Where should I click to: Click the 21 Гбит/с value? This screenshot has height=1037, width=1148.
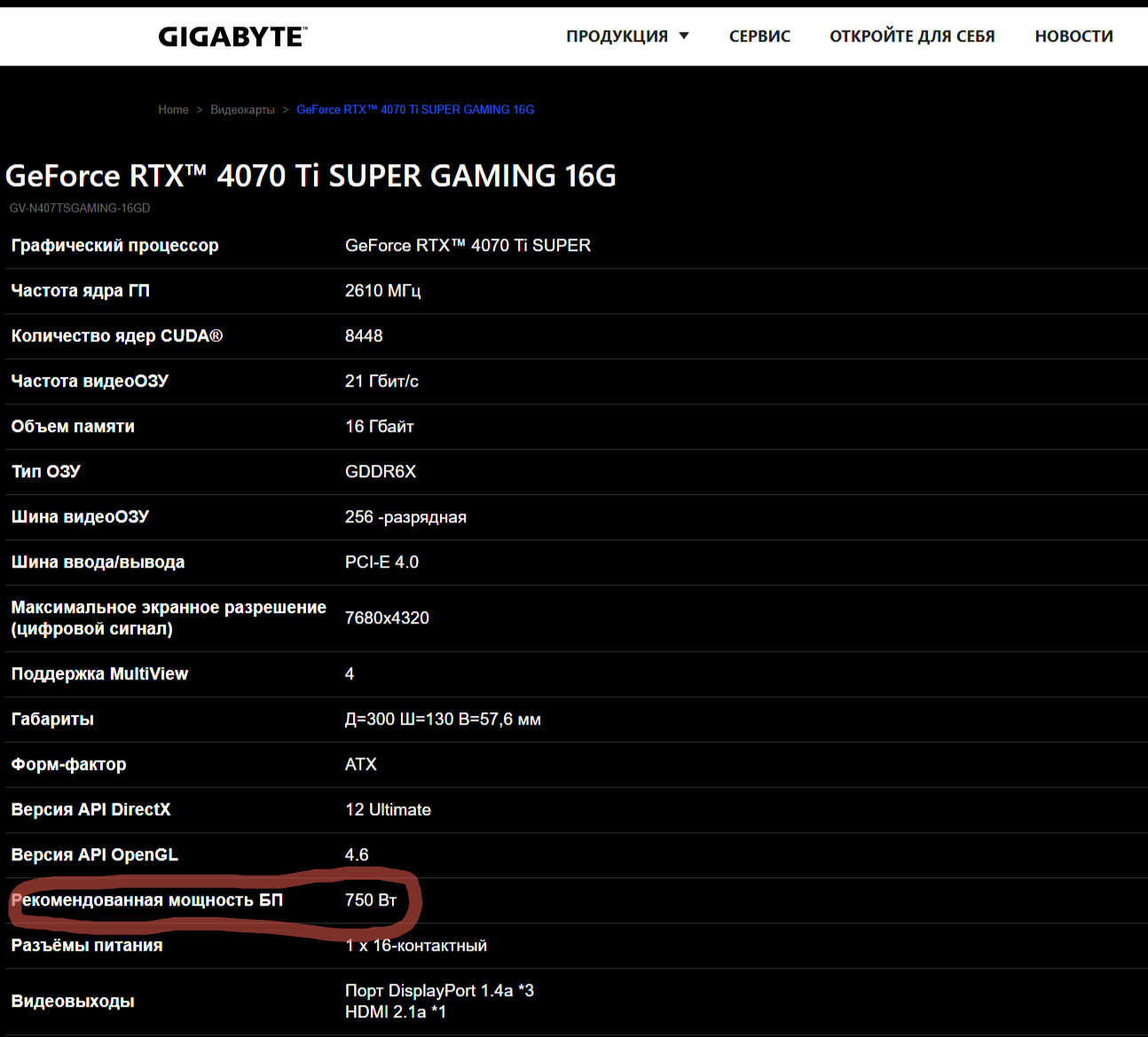(x=381, y=381)
